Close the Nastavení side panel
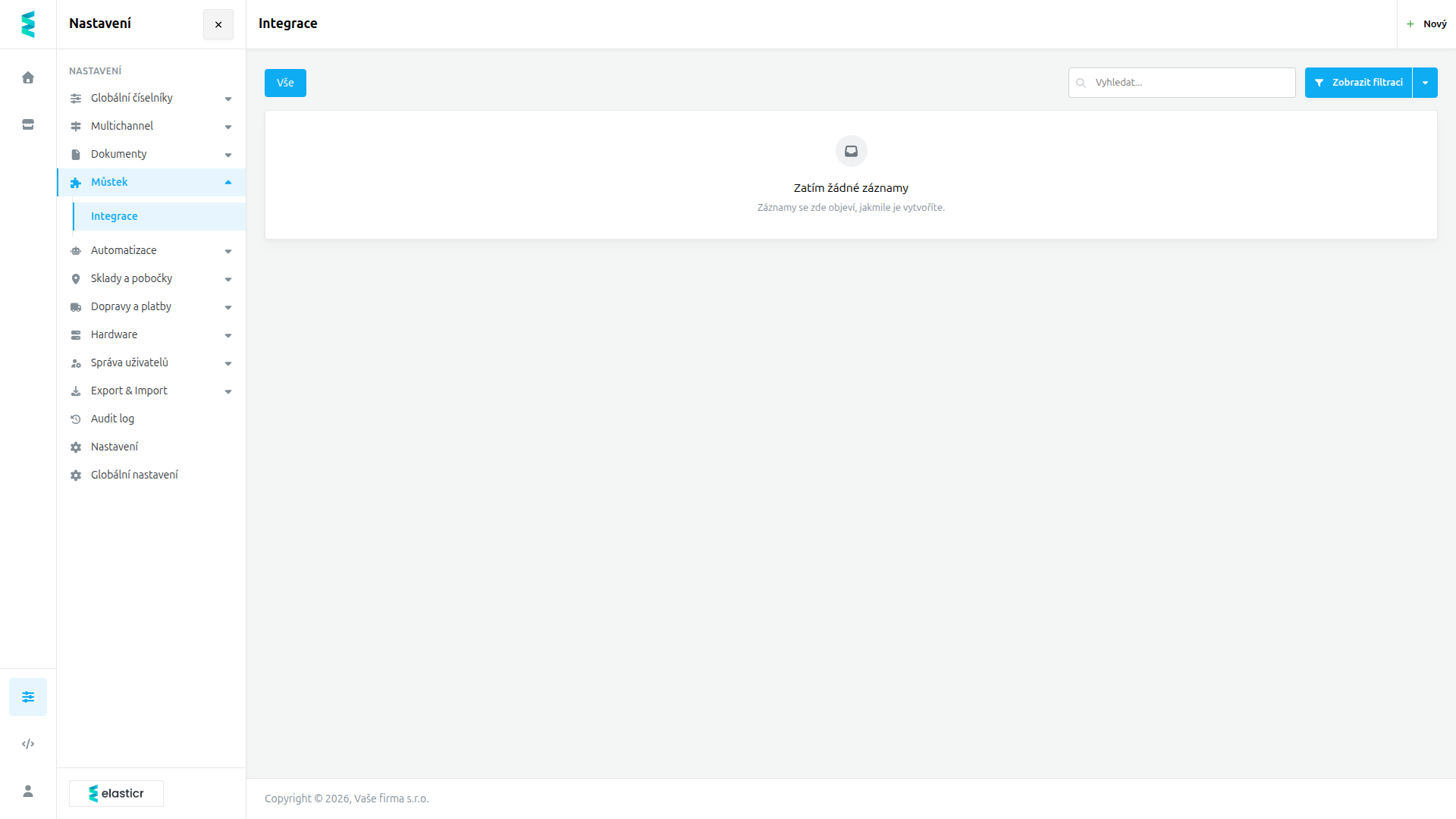Screen dimensions: 1456x819 [x=218, y=24]
